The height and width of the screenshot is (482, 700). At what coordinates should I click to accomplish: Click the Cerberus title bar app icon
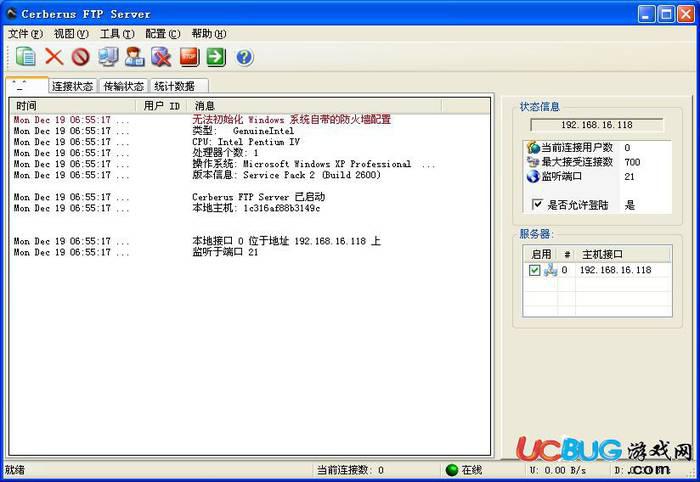pyautogui.click(x=11, y=14)
